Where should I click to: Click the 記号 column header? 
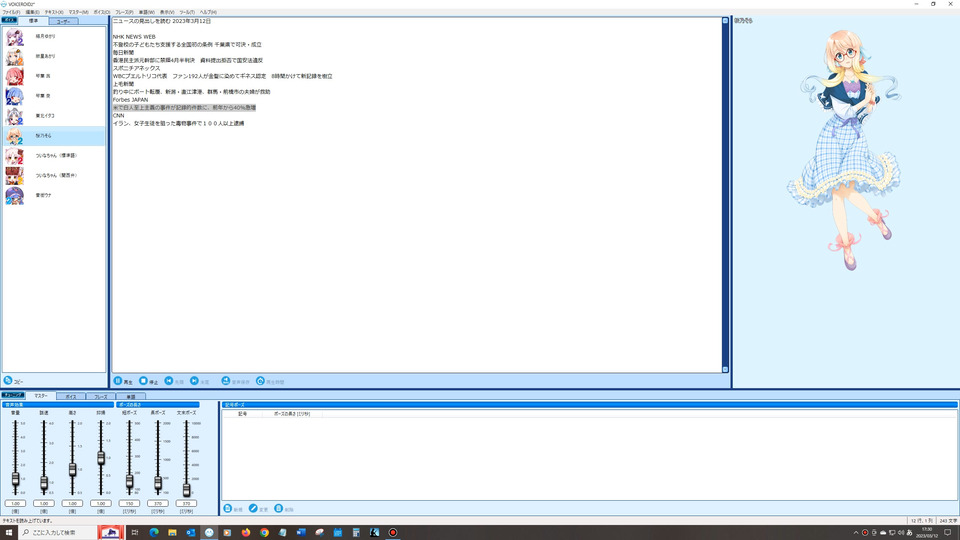[242, 414]
